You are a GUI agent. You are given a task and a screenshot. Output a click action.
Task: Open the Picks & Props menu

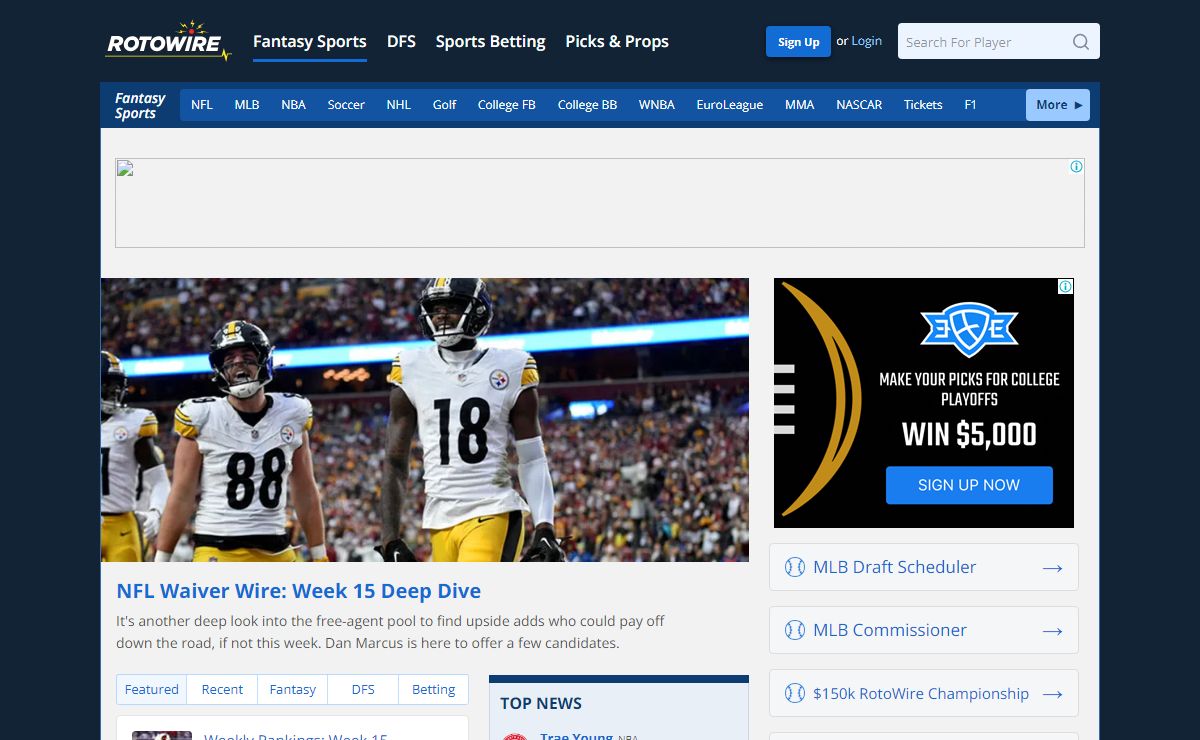(617, 42)
